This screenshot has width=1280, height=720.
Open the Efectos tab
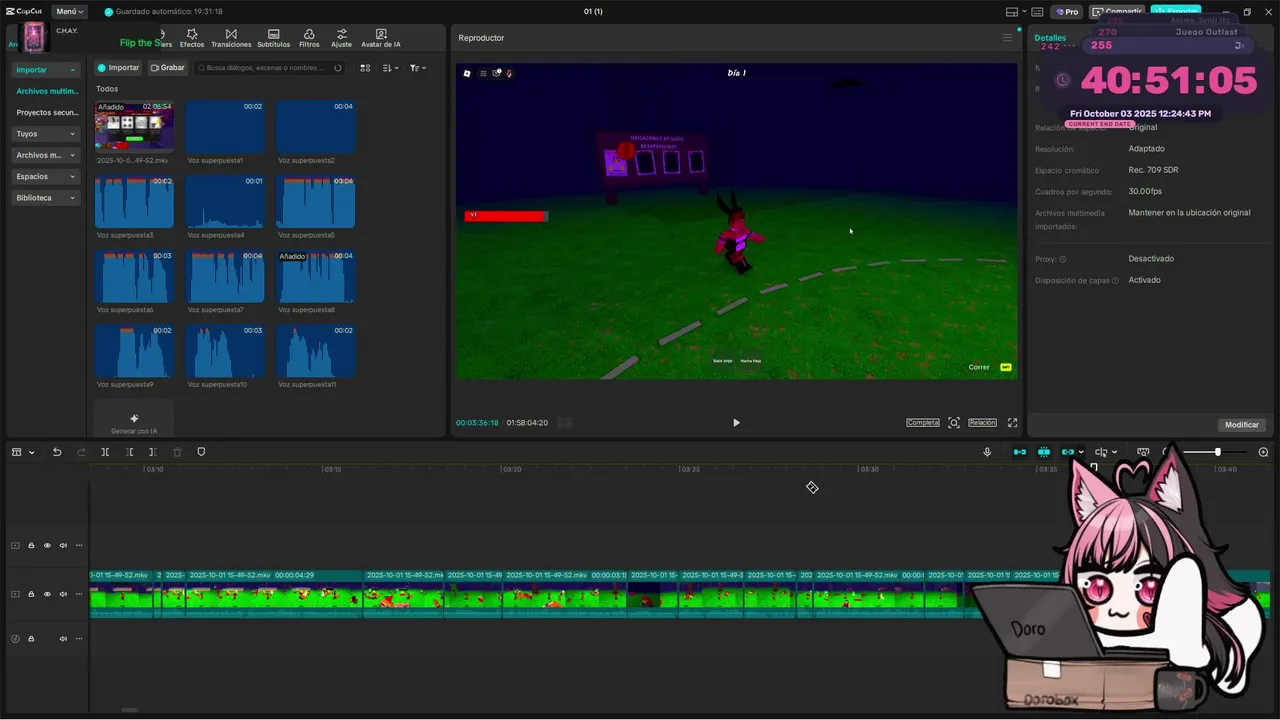click(x=191, y=38)
